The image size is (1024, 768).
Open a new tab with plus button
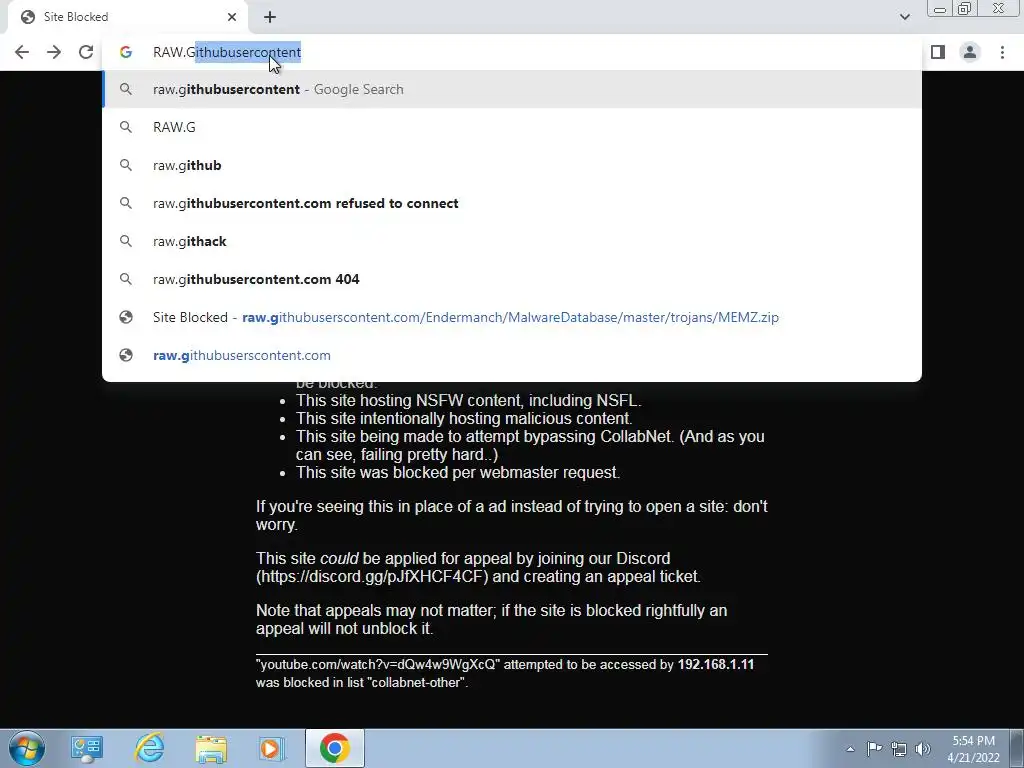(270, 17)
